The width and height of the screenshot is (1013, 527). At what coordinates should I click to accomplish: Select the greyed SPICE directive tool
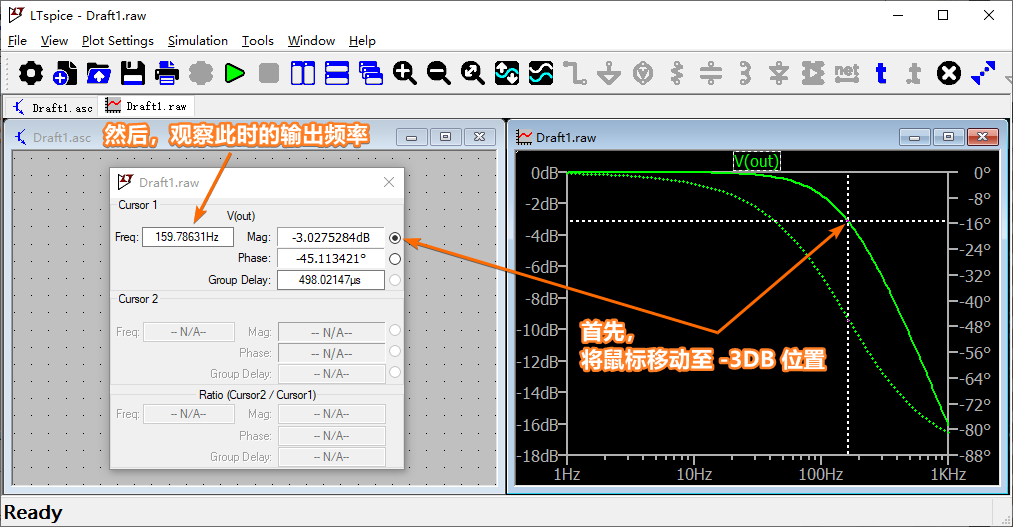coord(914,73)
